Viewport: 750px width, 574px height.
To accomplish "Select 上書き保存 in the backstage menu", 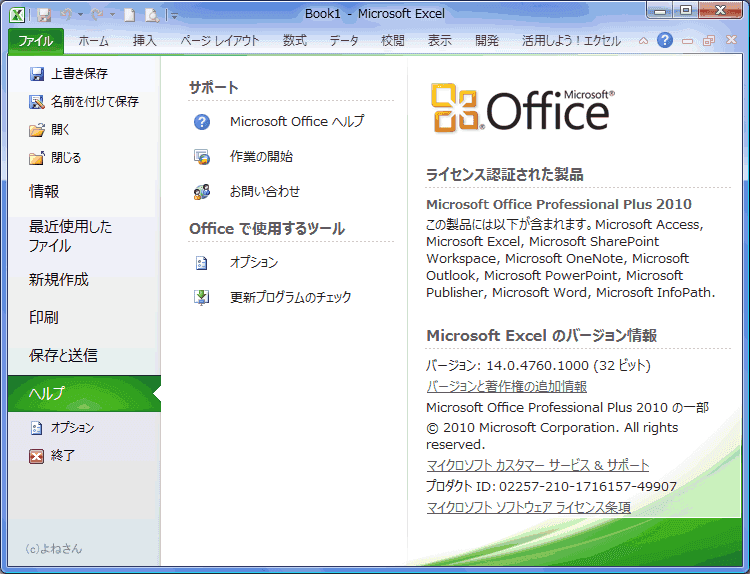I will click(x=80, y=74).
